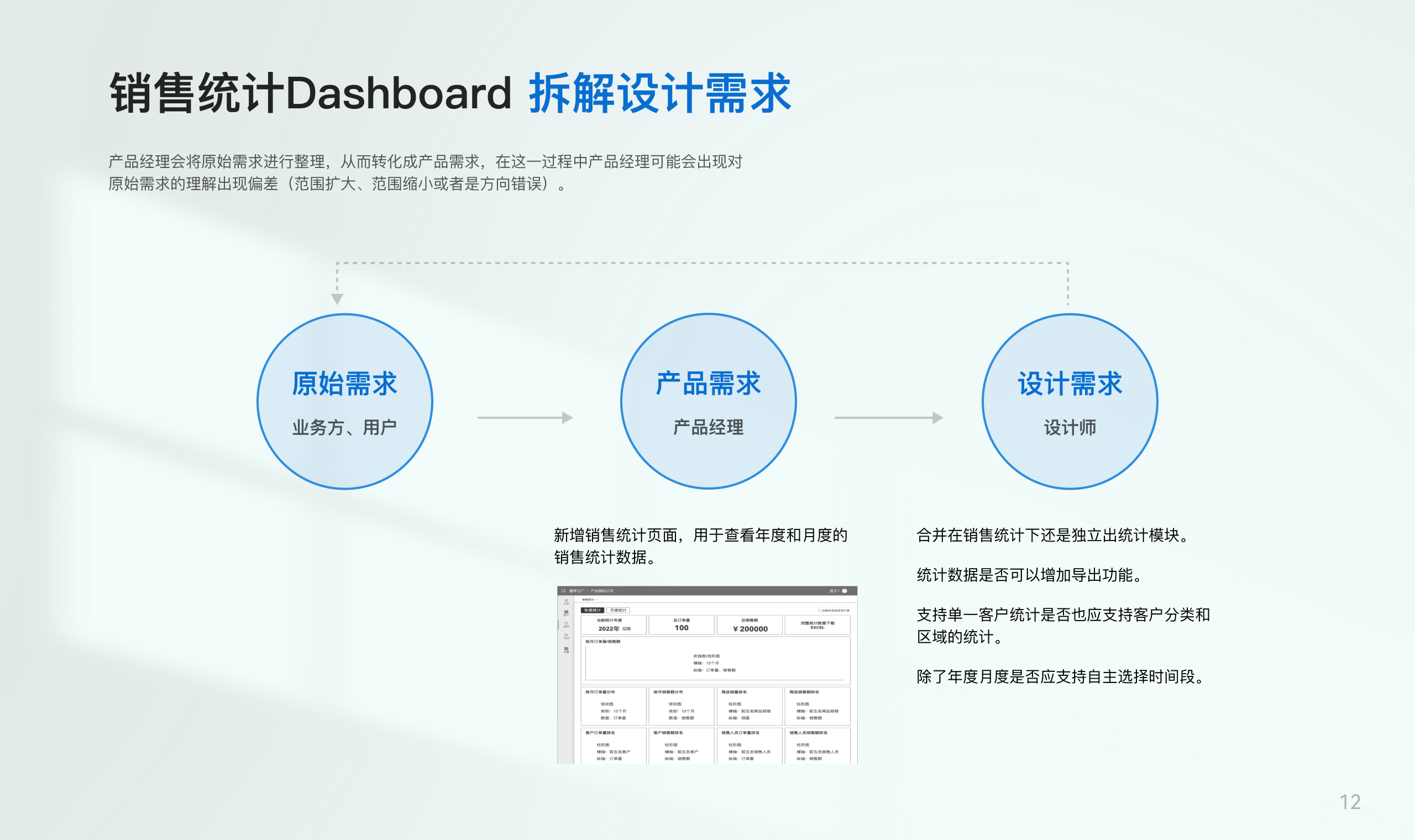
Task: Click the 客户 sidebar icon in wireframe
Action: (x=567, y=613)
